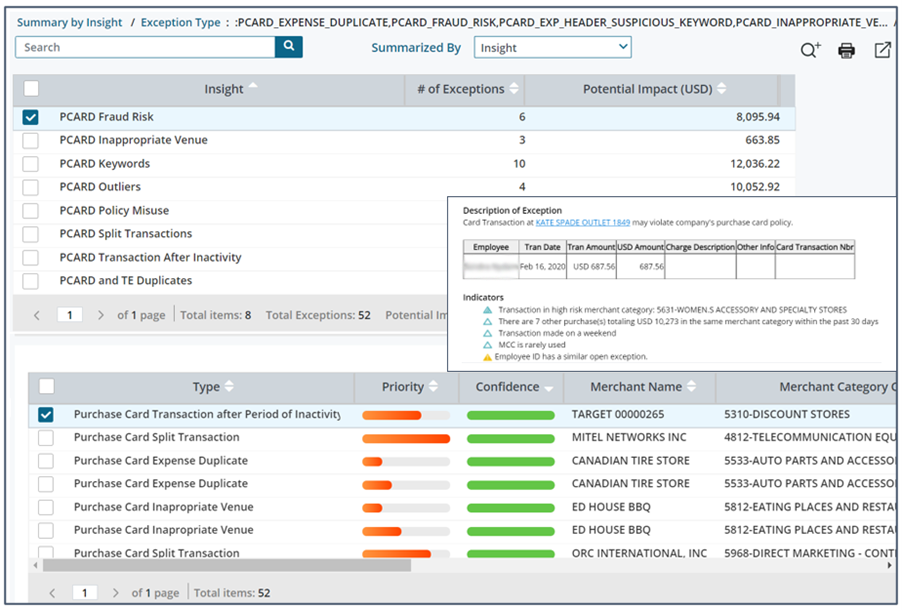Click the MITEL NETWORKS INC merchant cell

pos(629,437)
